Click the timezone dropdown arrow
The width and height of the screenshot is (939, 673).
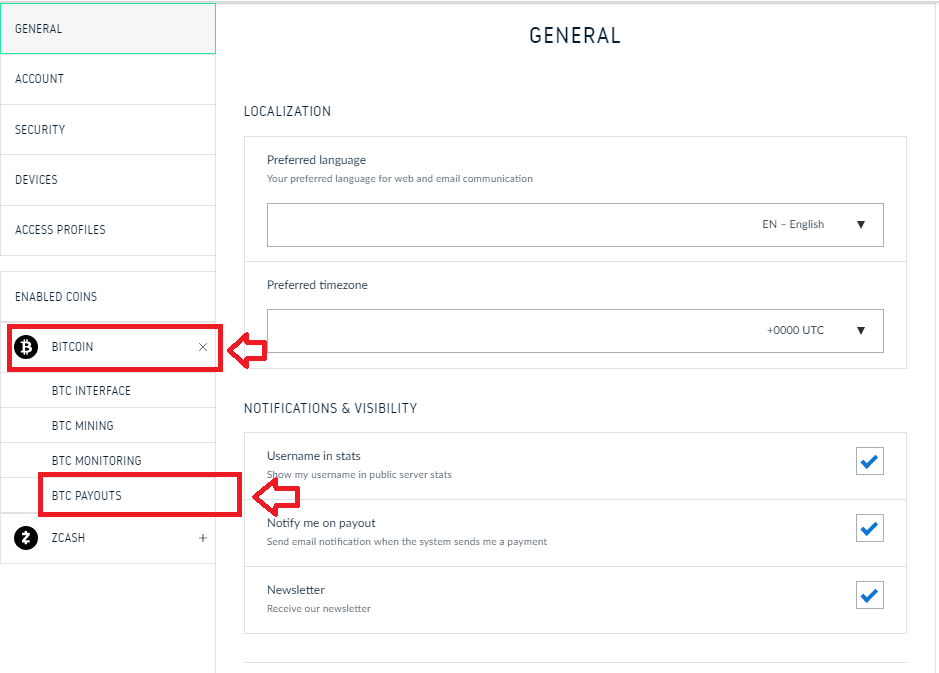[861, 330]
